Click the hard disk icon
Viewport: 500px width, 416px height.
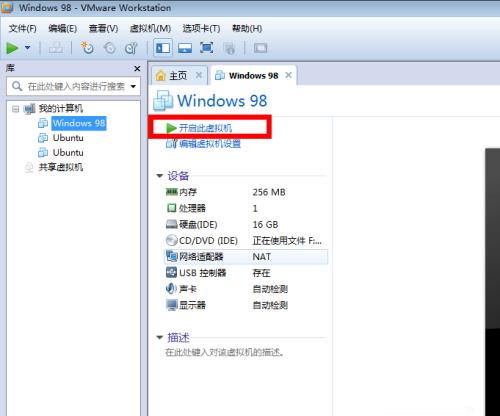pyautogui.click(x=171, y=224)
